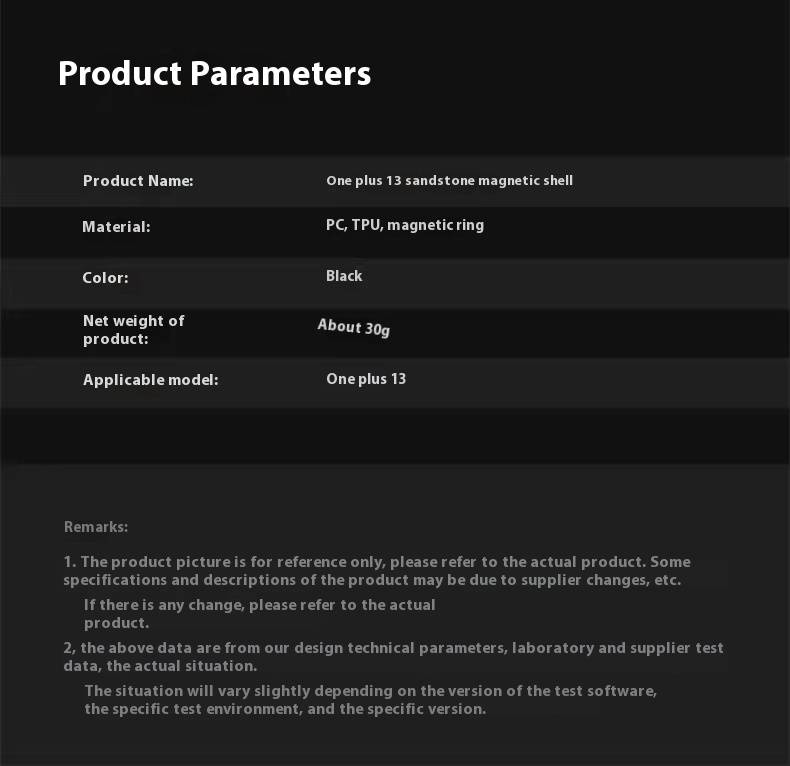Viewport: 790px width, 766px height.
Task: Click the Remarks heading
Action: pos(96,527)
